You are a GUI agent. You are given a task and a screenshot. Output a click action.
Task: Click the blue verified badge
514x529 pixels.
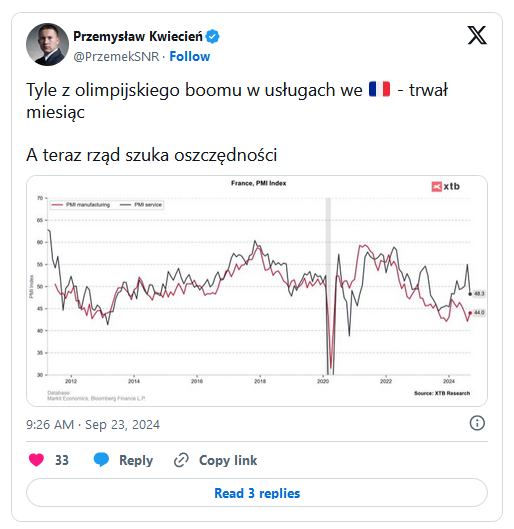tap(213, 36)
